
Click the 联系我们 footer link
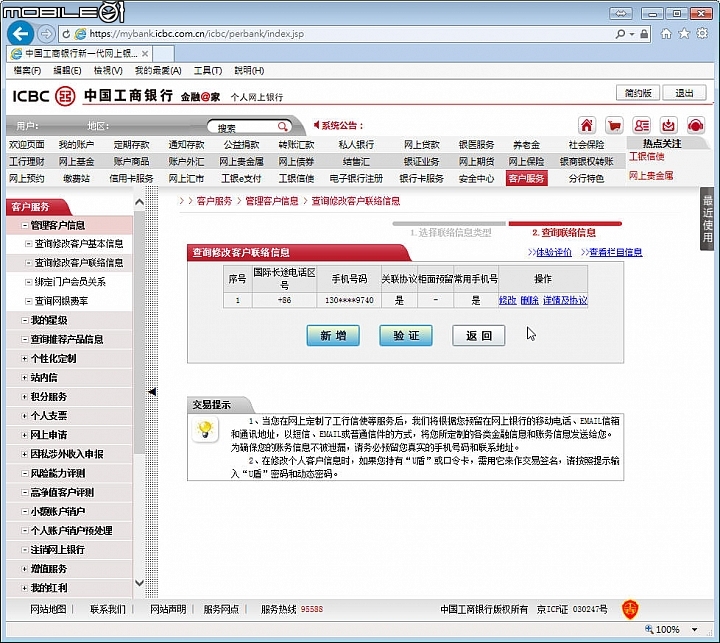point(108,609)
